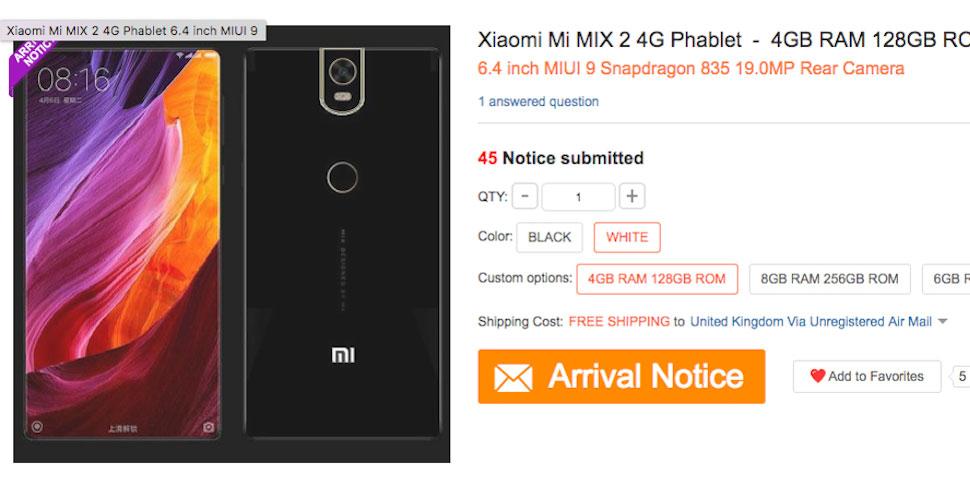Click the fingerprint sensor ring on phone back
The width and height of the screenshot is (970, 485).
tap(342, 178)
